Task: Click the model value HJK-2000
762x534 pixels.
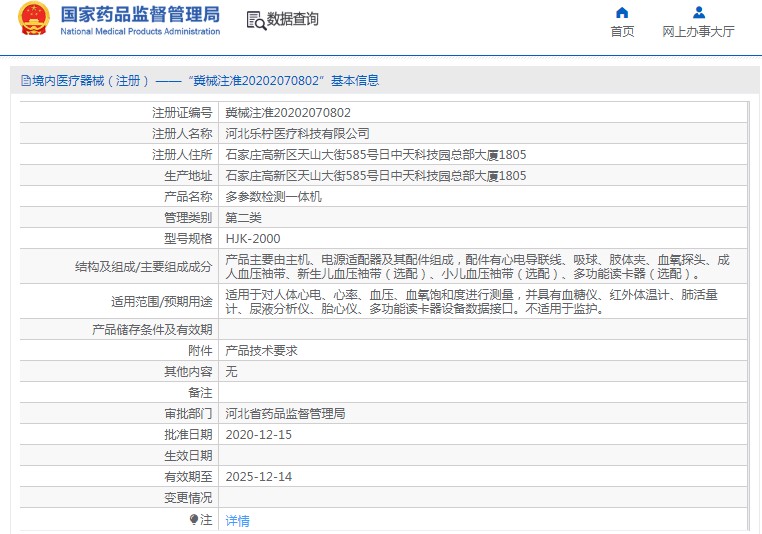Action: 252,238
